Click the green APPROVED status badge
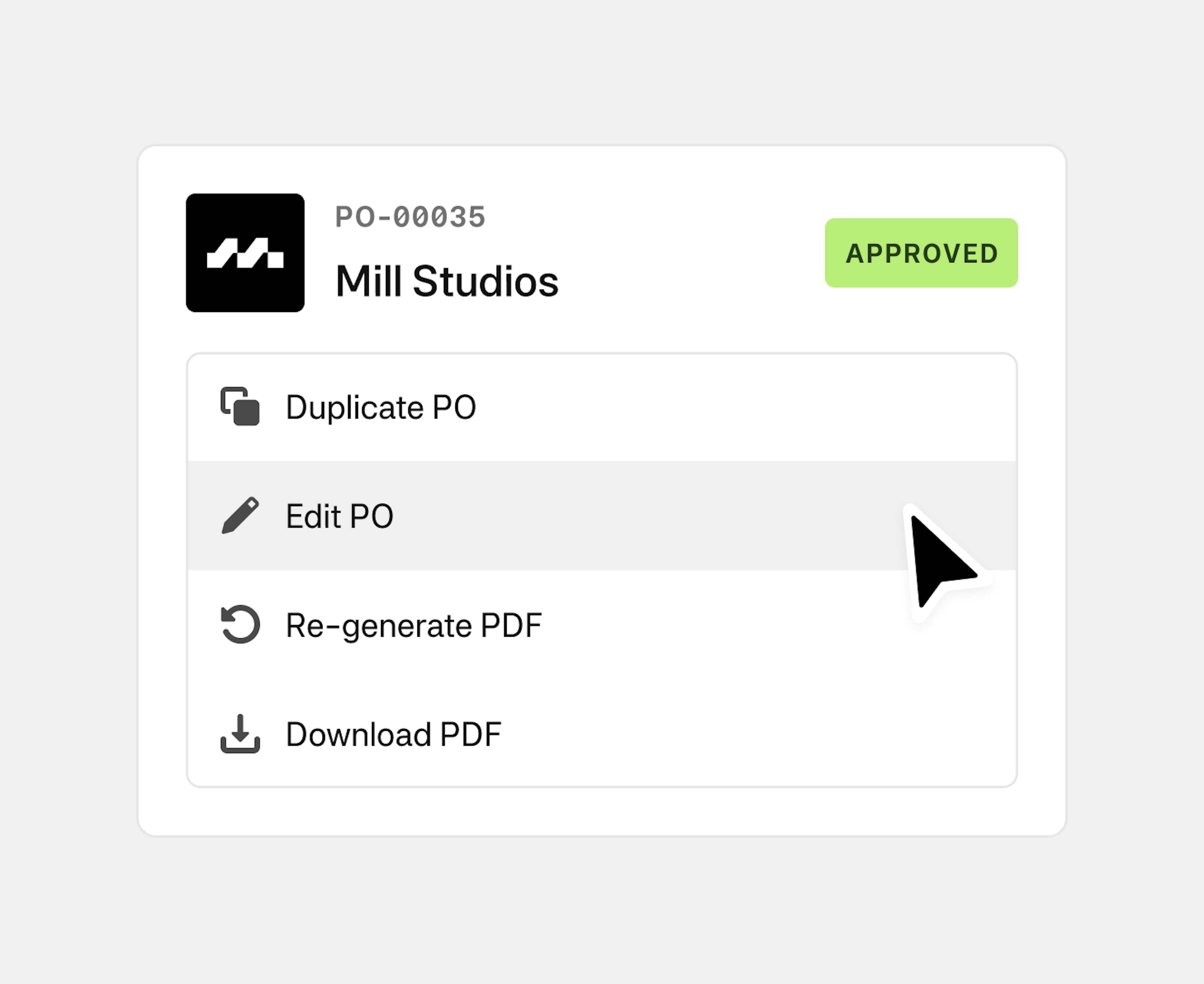Screen dimensions: 1204x984 [x=921, y=253]
